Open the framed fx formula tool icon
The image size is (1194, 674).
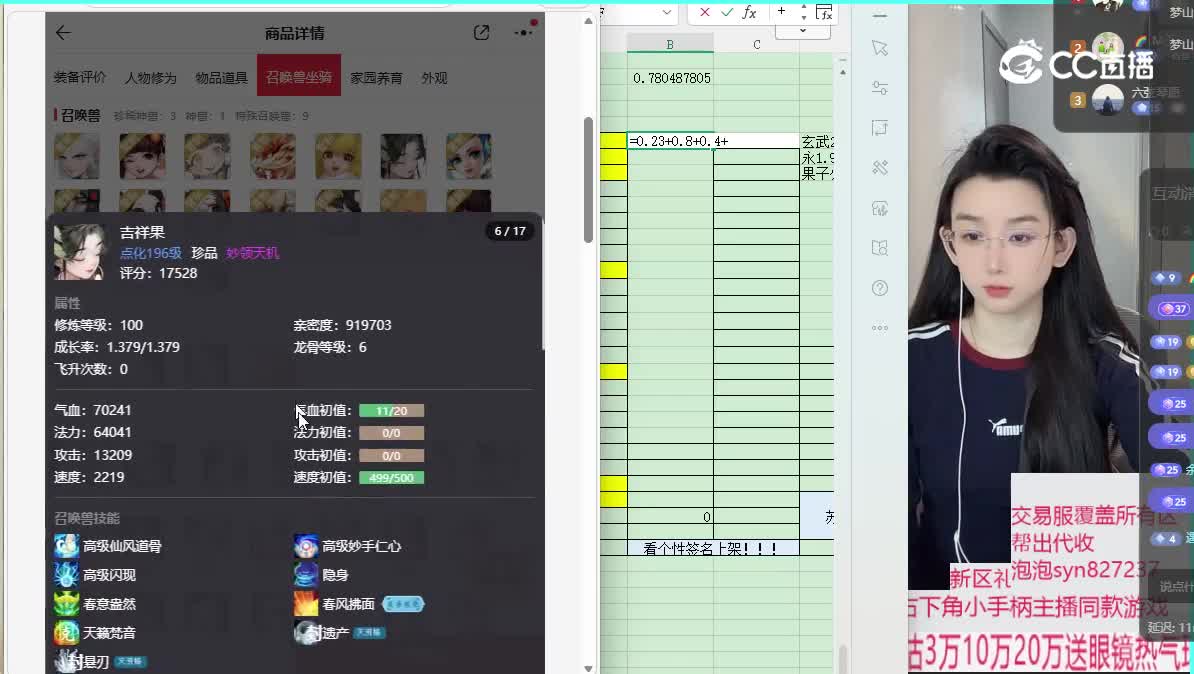pyautogui.click(x=824, y=12)
